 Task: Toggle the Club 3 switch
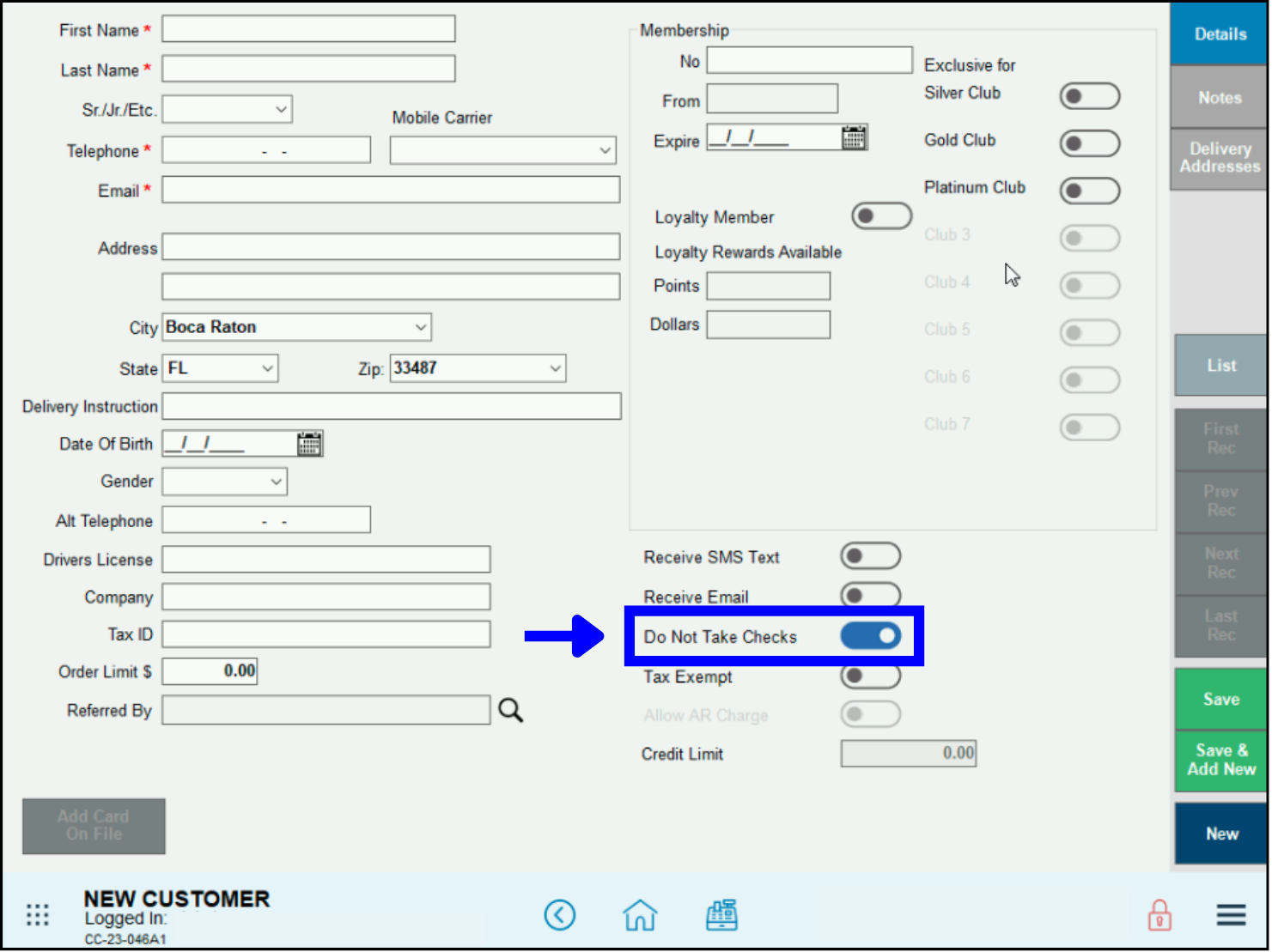[1089, 238]
